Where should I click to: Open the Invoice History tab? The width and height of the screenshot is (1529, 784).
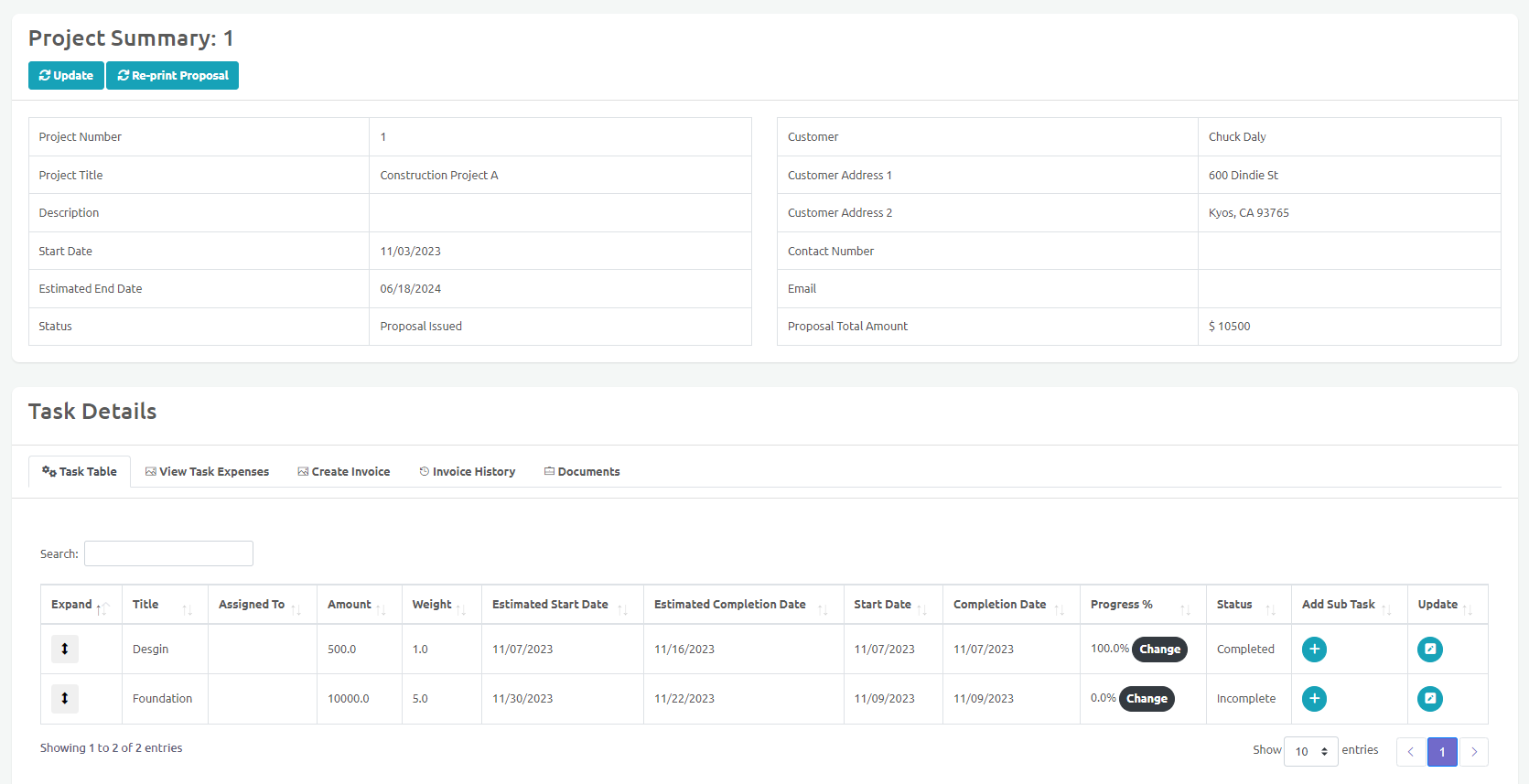[468, 471]
